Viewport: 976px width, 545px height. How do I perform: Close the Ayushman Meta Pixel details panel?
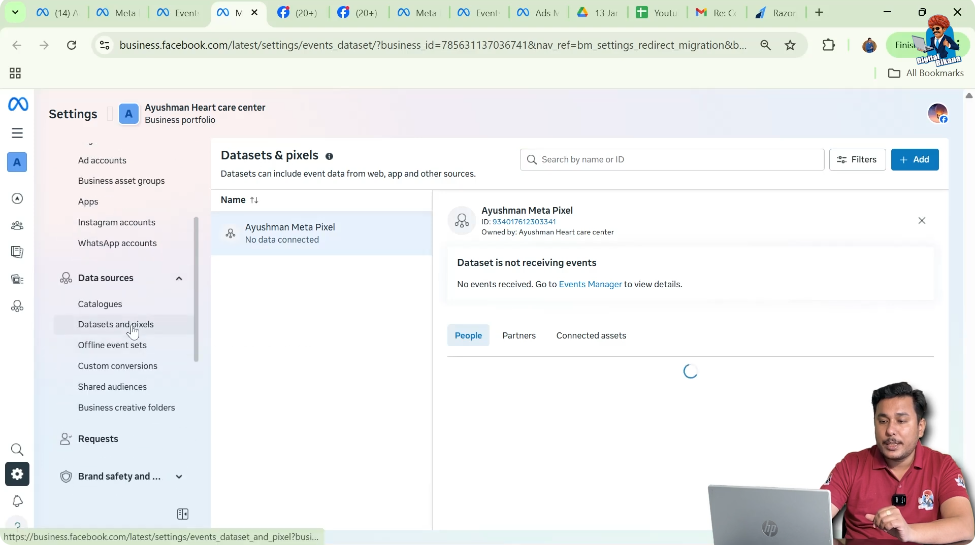tap(921, 220)
